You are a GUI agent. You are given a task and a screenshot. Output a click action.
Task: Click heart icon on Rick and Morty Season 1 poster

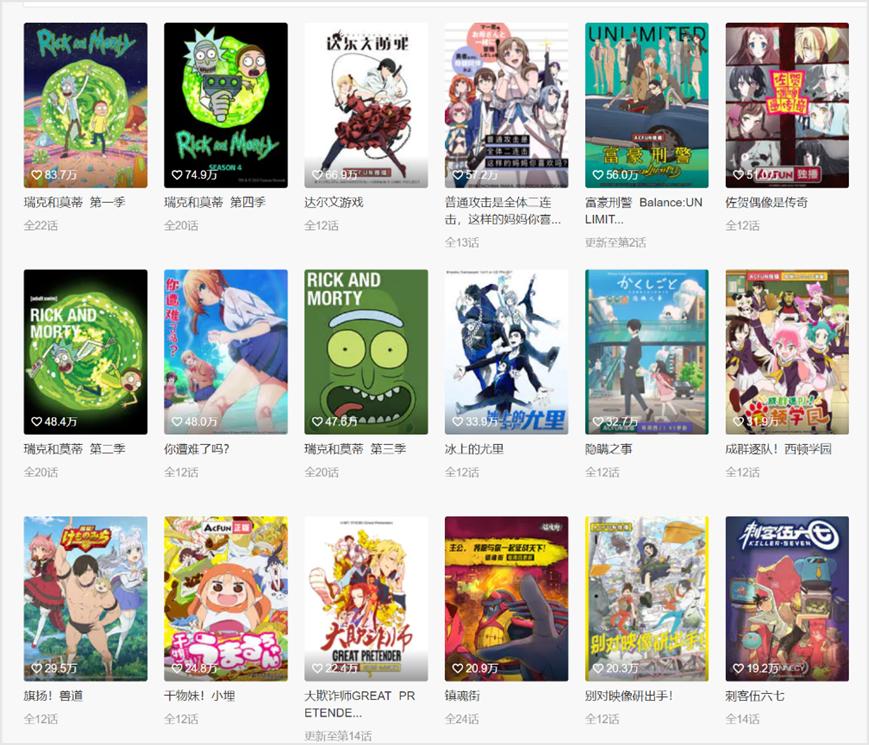pyautogui.click(x=37, y=175)
